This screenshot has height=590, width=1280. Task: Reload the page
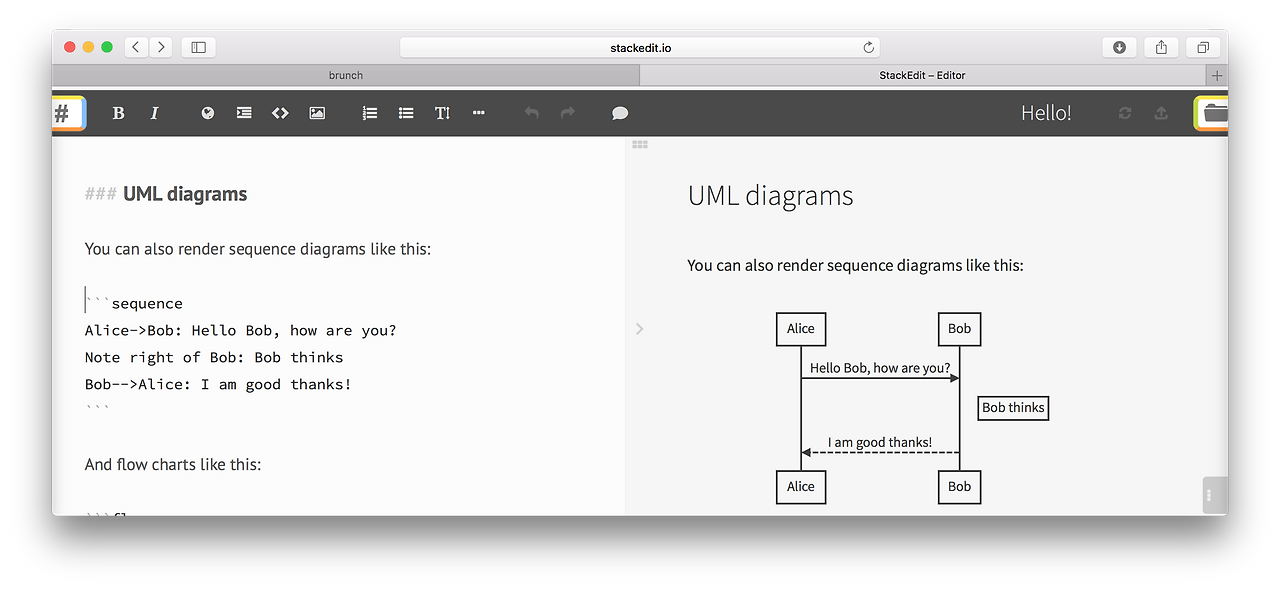(x=868, y=47)
